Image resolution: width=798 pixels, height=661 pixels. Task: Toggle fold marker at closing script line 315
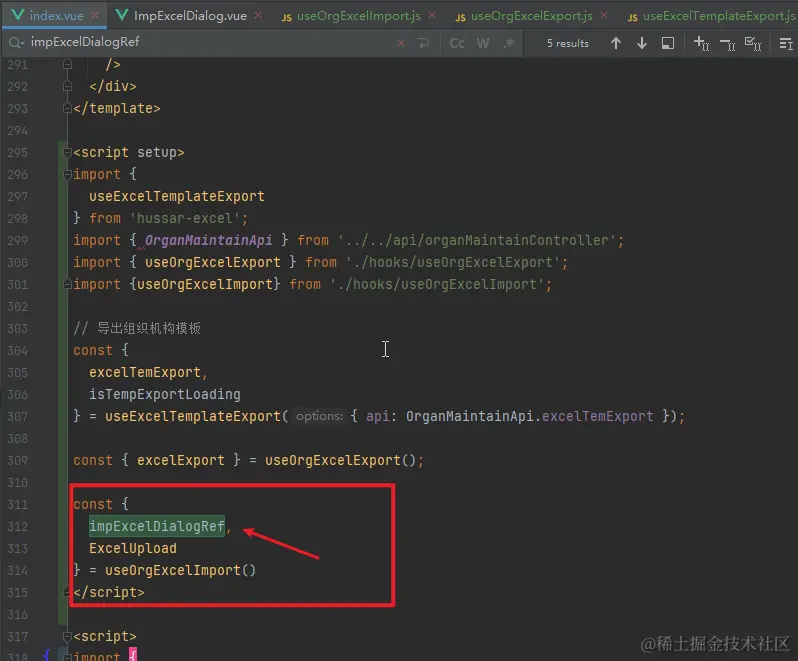(x=67, y=592)
